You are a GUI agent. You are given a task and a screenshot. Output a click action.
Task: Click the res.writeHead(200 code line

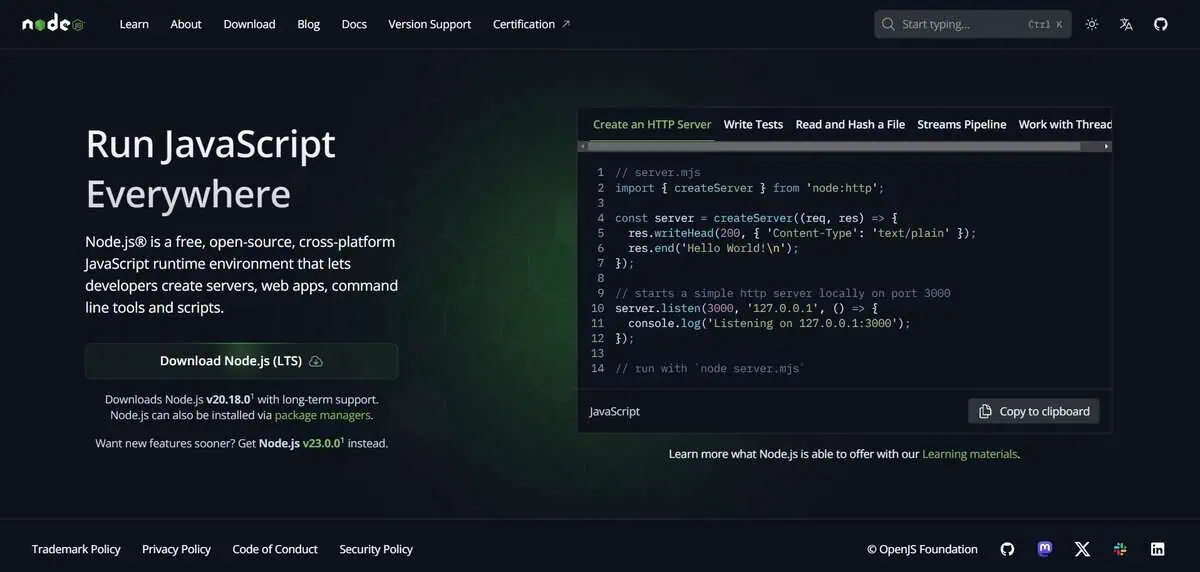coord(801,232)
